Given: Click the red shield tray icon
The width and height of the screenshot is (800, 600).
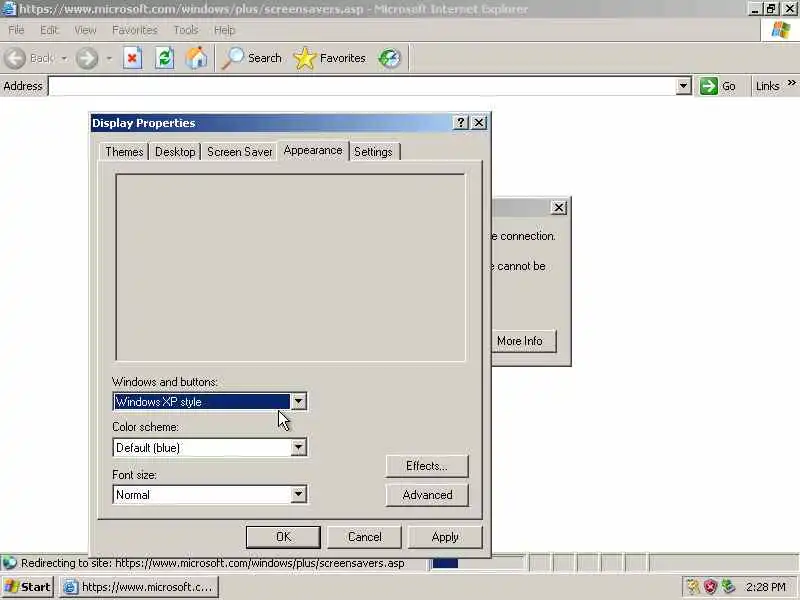Looking at the screenshot, I should tap(710, 587).
